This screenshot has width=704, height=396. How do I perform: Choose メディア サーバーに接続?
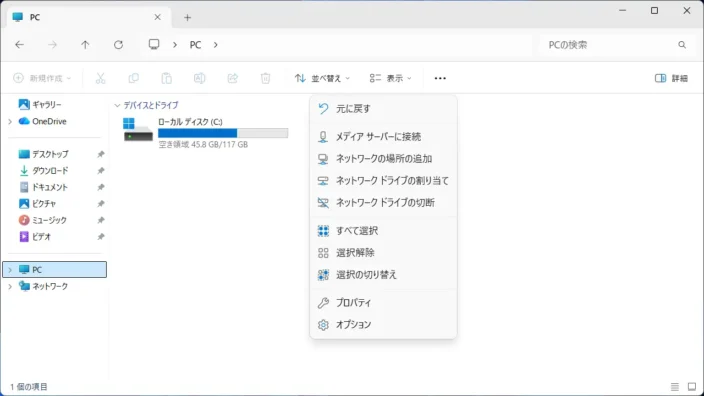click(383, 136)
